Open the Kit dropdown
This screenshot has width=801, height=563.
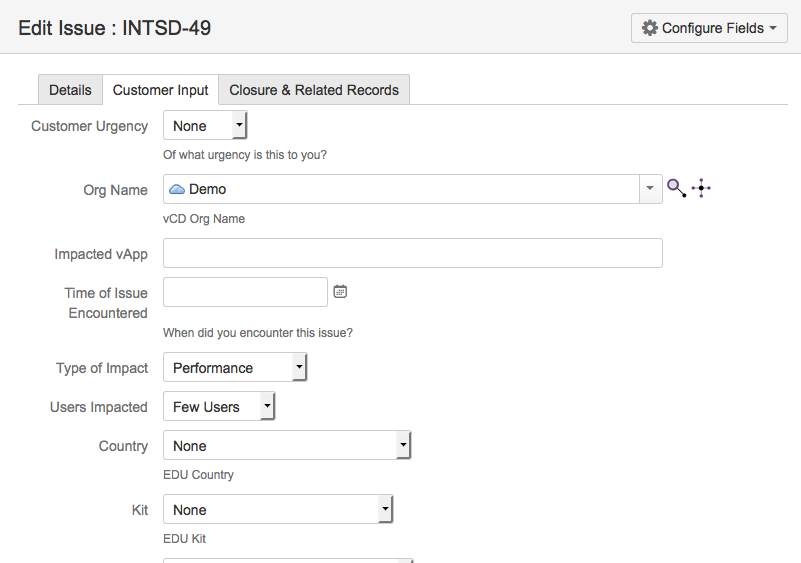point(278,509)
